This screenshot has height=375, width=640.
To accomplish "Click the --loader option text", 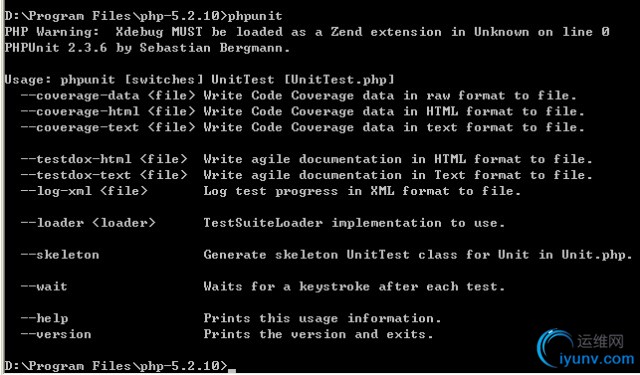I will [52, 223].
